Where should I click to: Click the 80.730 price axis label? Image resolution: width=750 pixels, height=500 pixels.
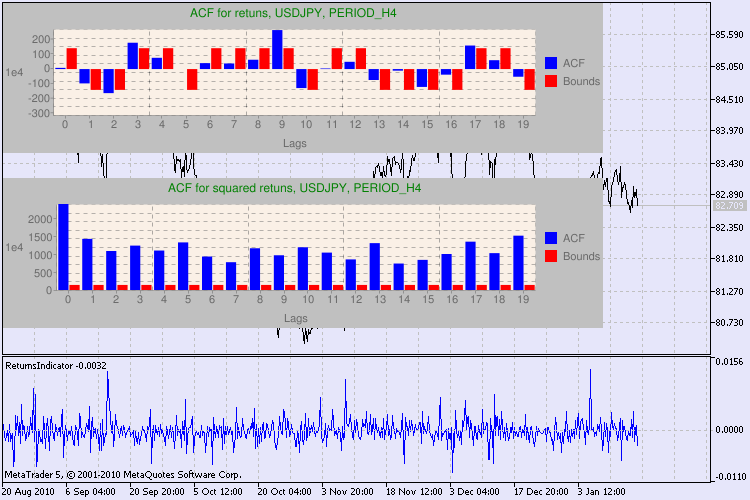coord(729,323)
